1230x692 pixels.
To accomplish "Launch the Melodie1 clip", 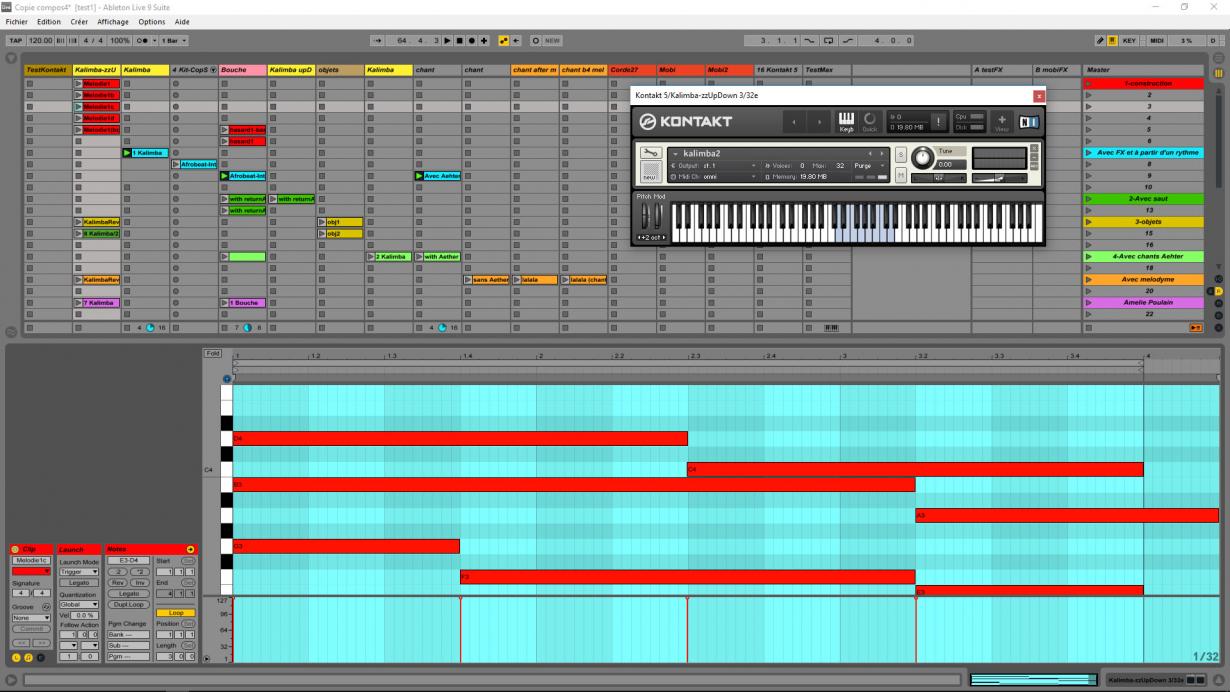I will tap(79, 83).
